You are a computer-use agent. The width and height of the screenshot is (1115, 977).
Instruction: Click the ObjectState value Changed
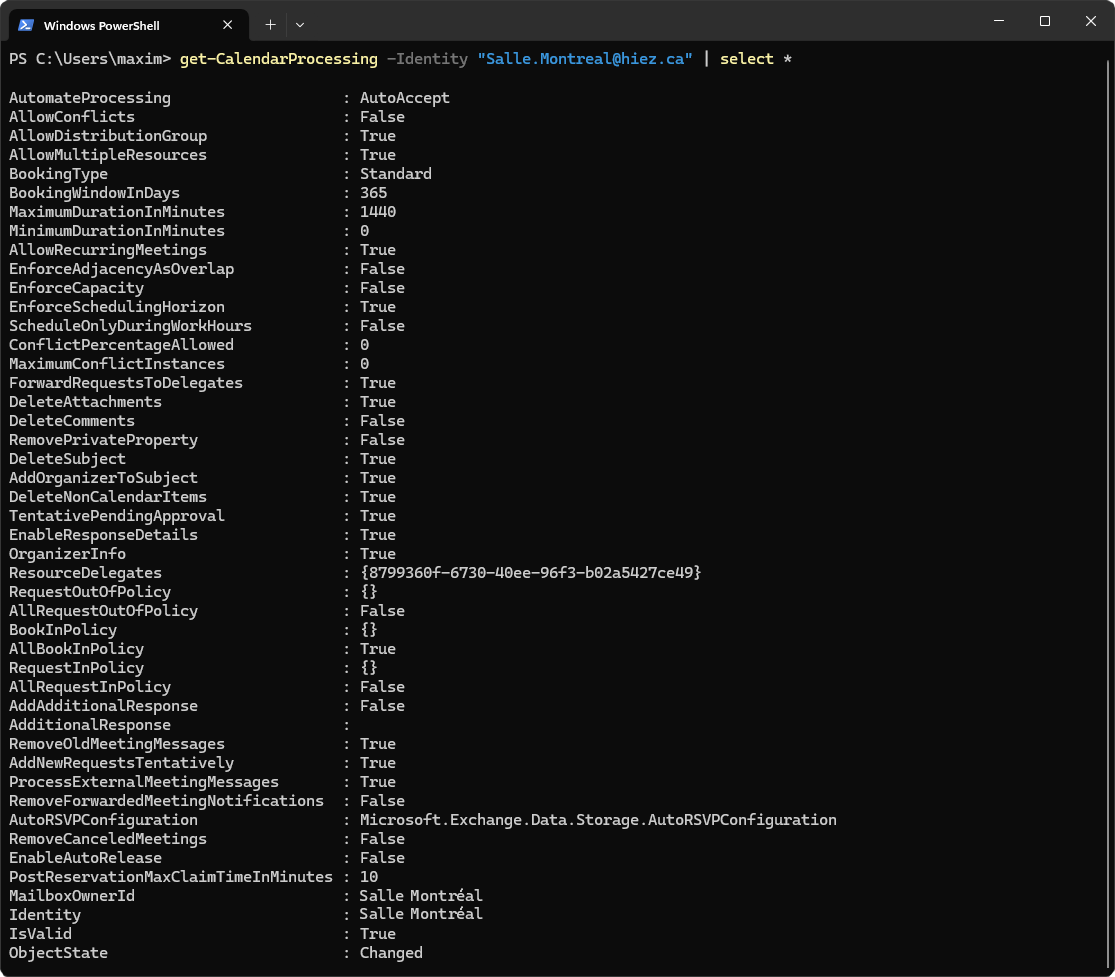391,953
